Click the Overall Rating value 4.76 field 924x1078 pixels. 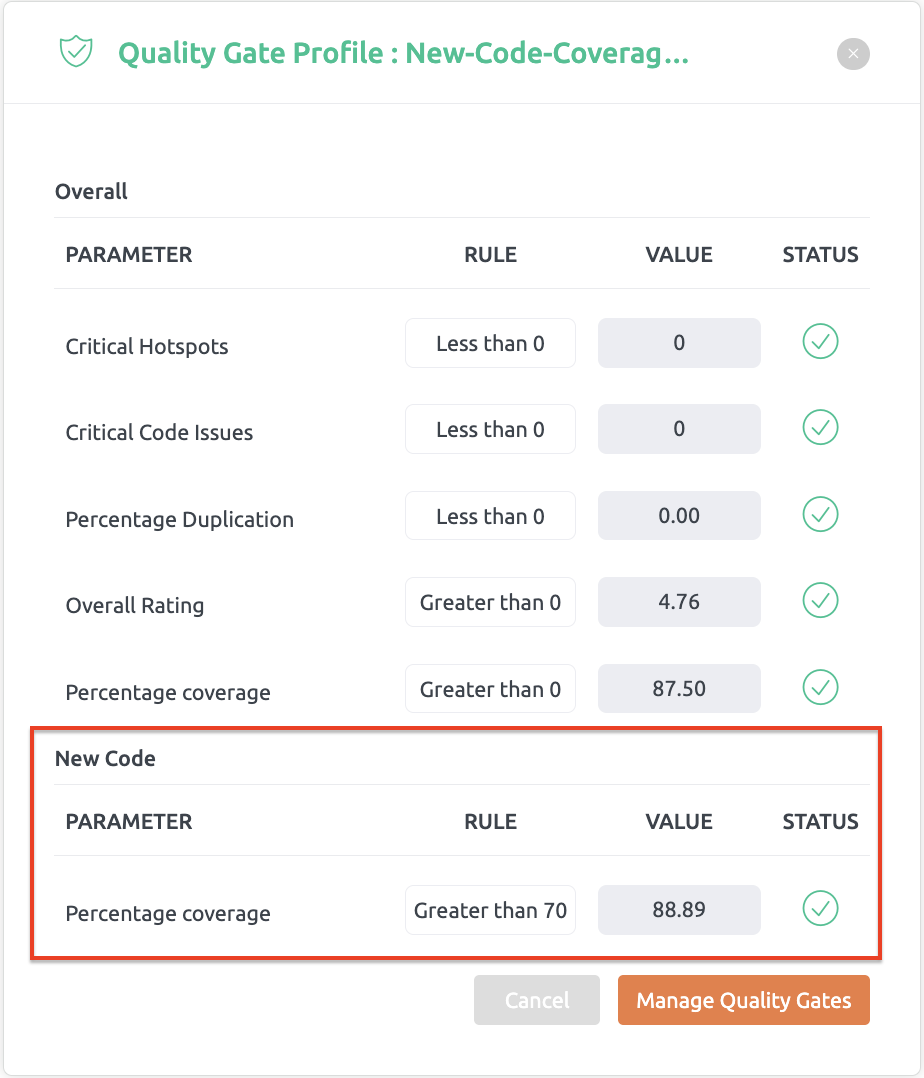click(x=679, y=602)
